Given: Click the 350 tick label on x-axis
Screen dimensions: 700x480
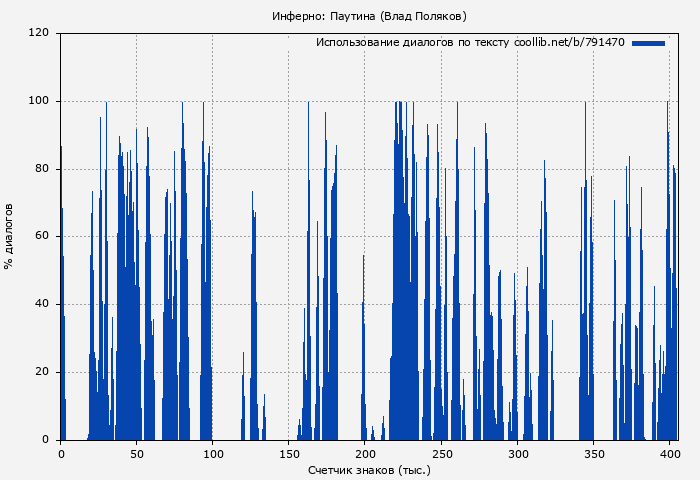Looking at the screenshot, I should 593,453.
